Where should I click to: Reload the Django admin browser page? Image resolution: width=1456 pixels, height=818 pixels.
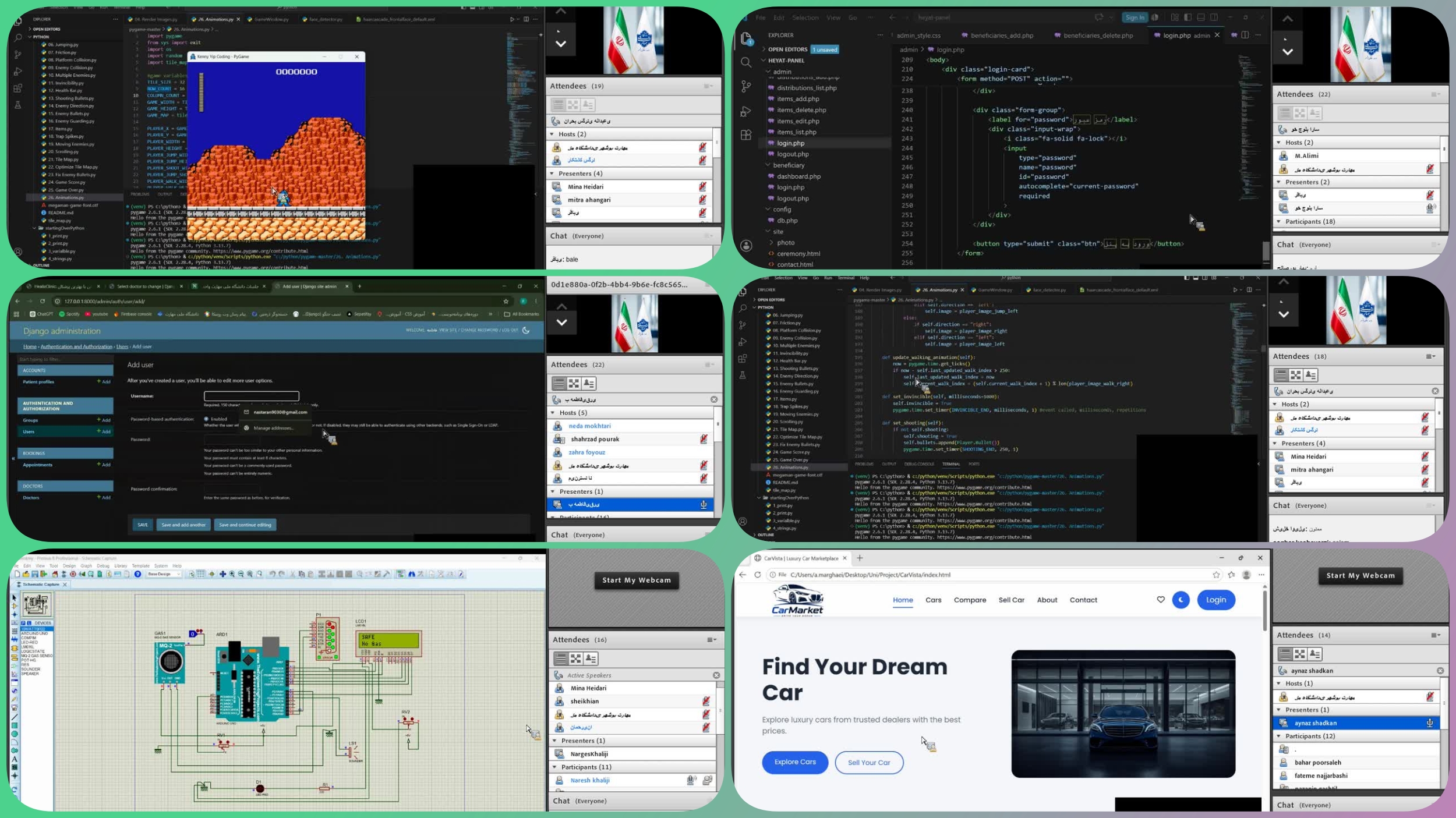[43, 301]
